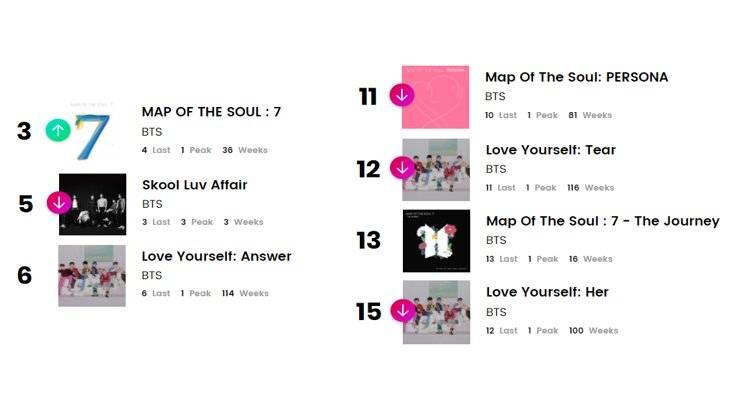Click the pink down arrow beside rank 15
Image resolution: width=730 pixels, height=411 pixels.
pyautogui.click(x=403, y=311)
